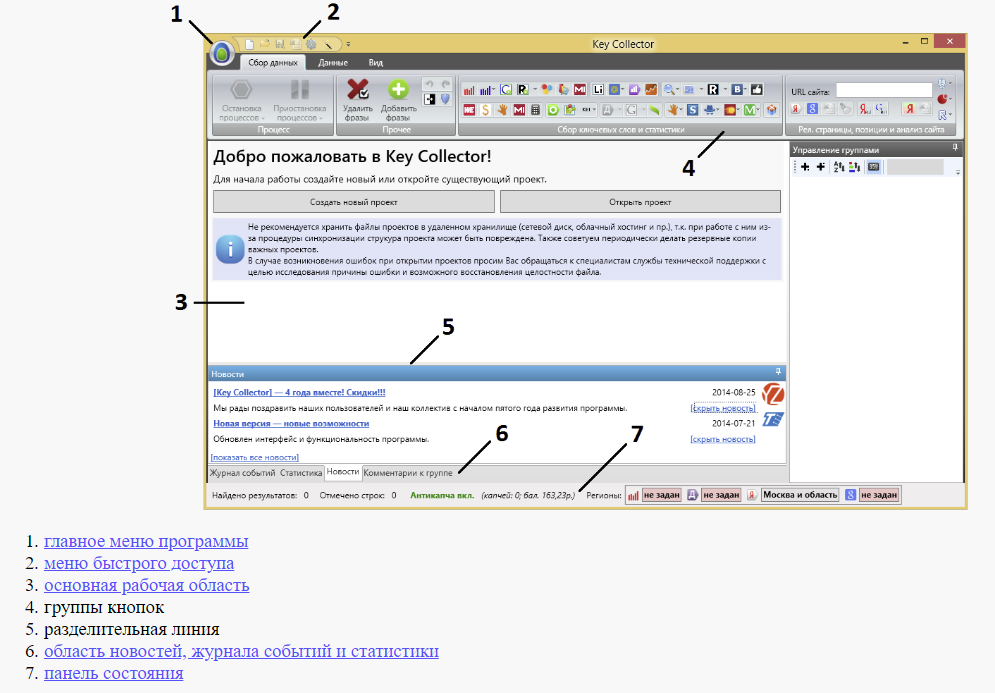Pin the Новости panel with the pushpin
This screenshot has width=995, height=693.
(777, 373)
